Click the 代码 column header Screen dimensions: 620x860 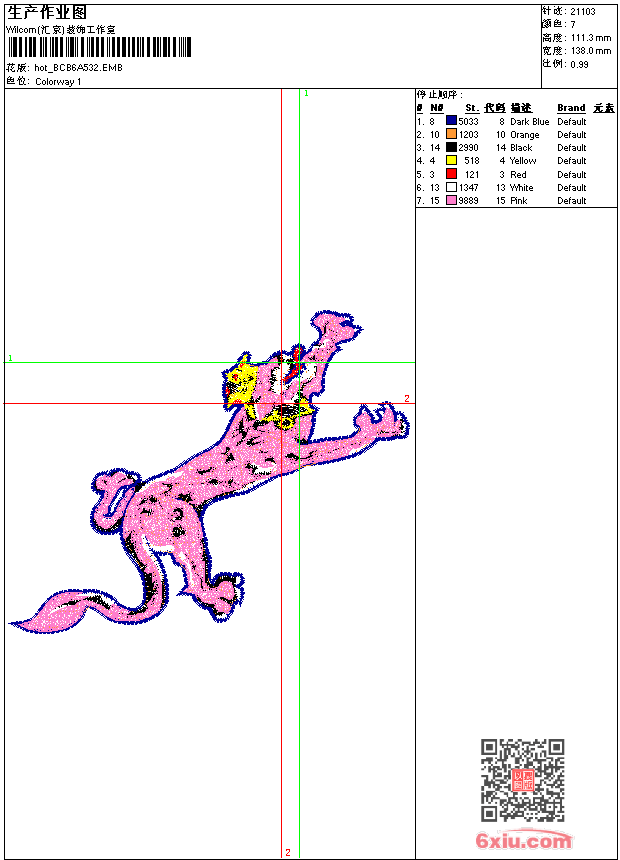point(494,108)
